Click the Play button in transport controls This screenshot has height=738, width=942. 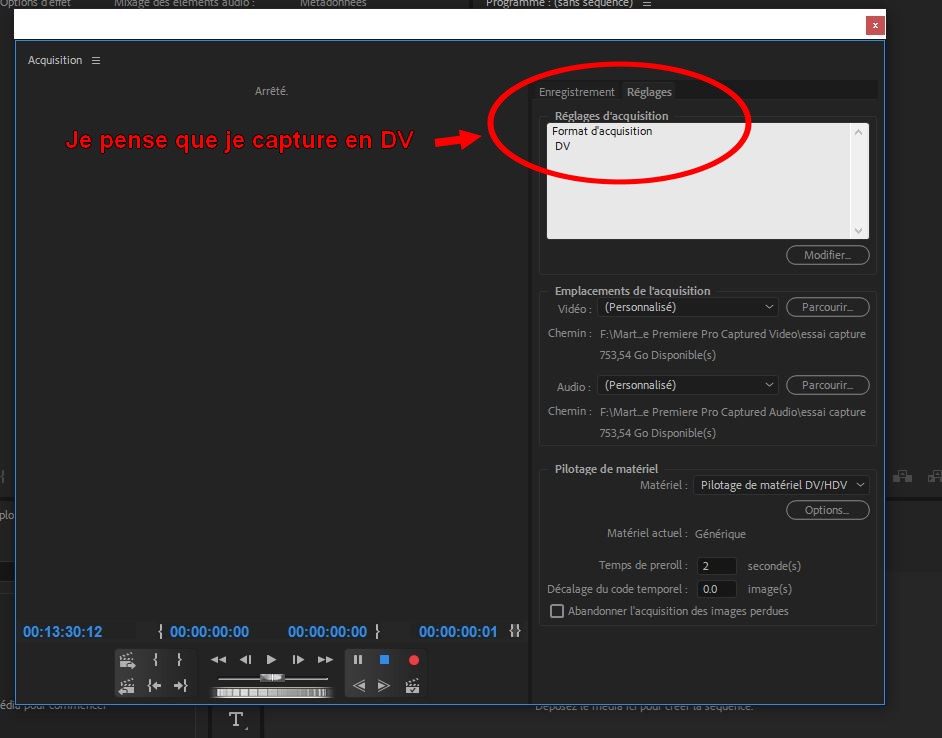pos(271,660)
